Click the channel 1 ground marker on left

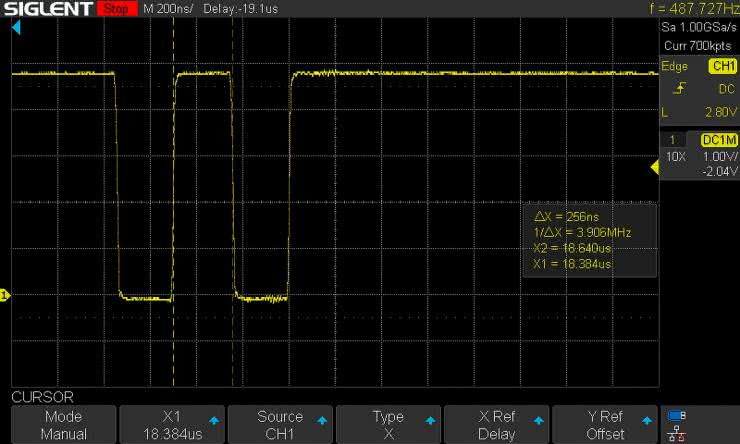point(5,294)
